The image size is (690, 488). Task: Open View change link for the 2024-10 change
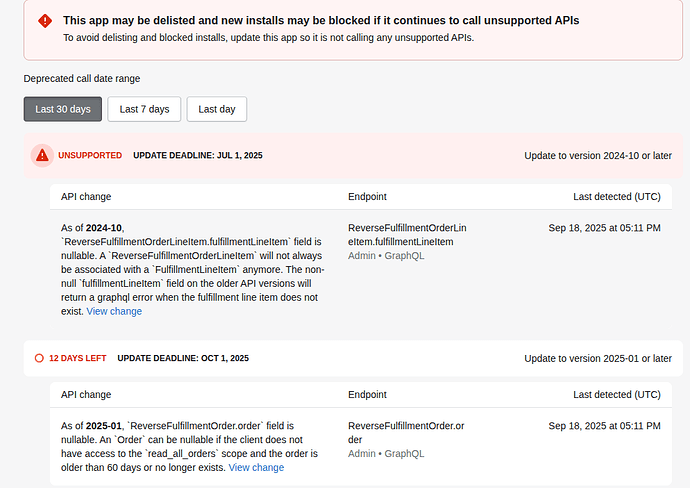[x=114, y=312]
